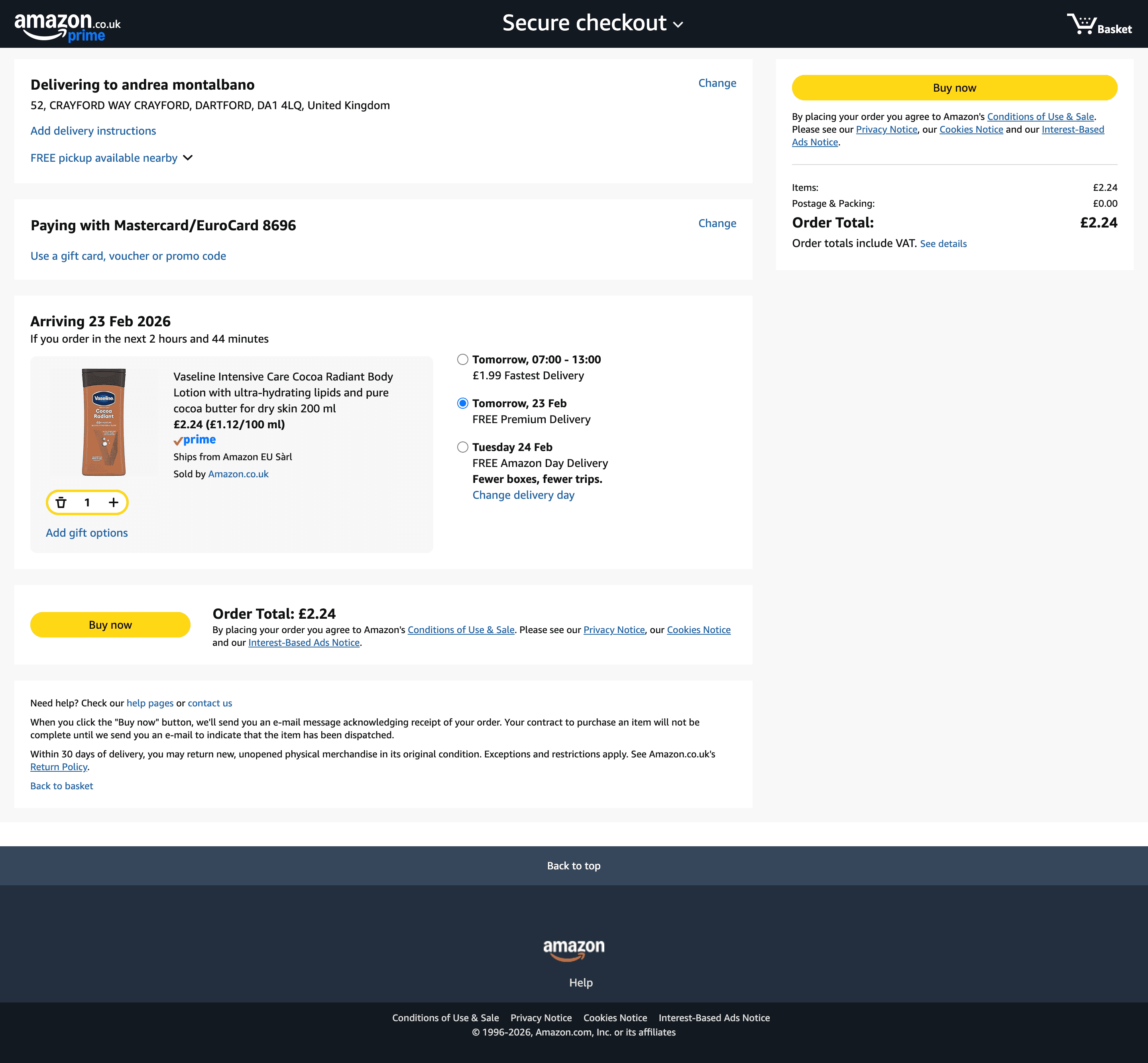Open Privacy Notice in the bottom footer bar
Screen dimensions: 1148x1063
click(x=541, y=1018)
